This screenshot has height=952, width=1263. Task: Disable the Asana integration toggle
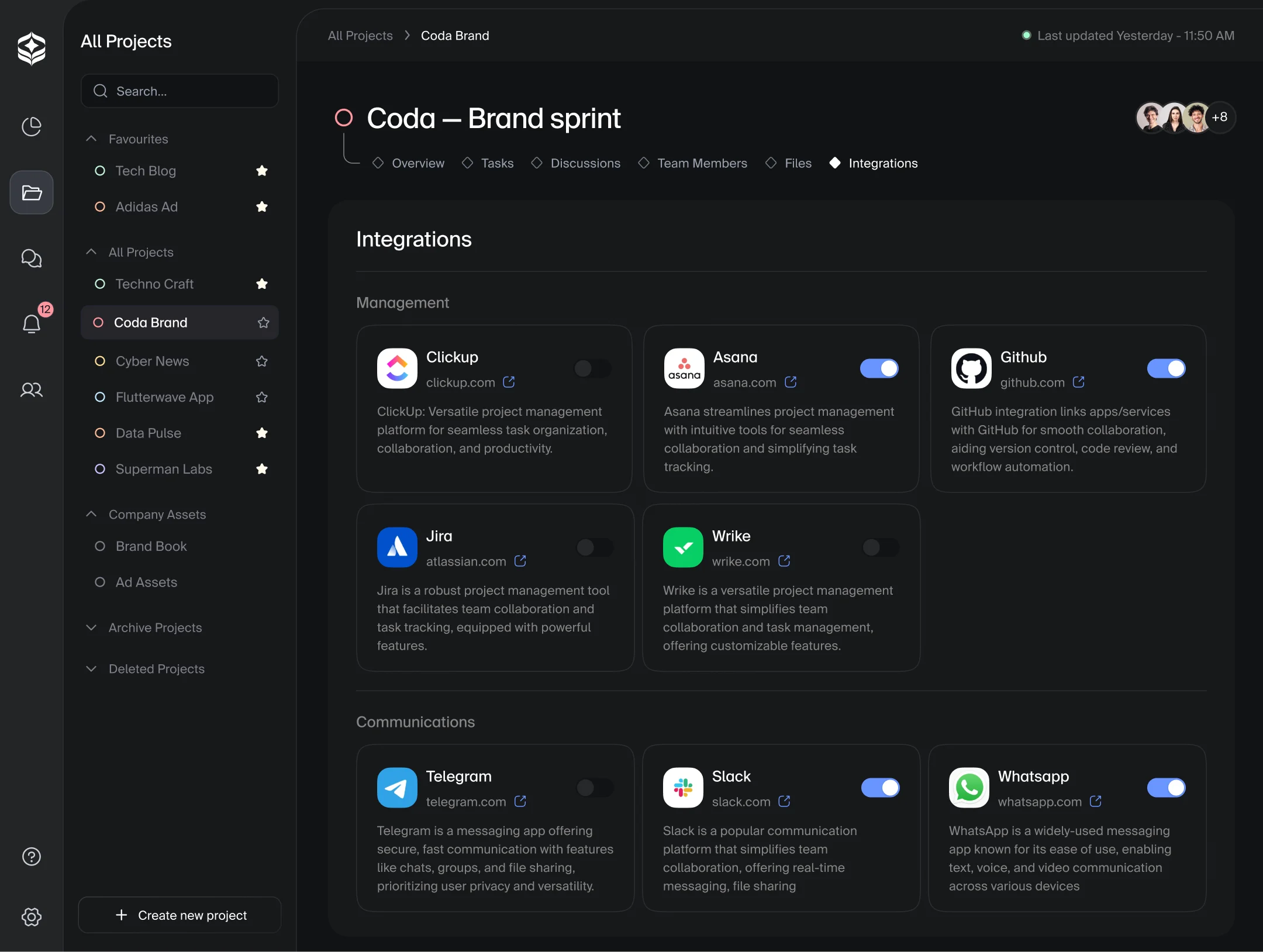879,368
